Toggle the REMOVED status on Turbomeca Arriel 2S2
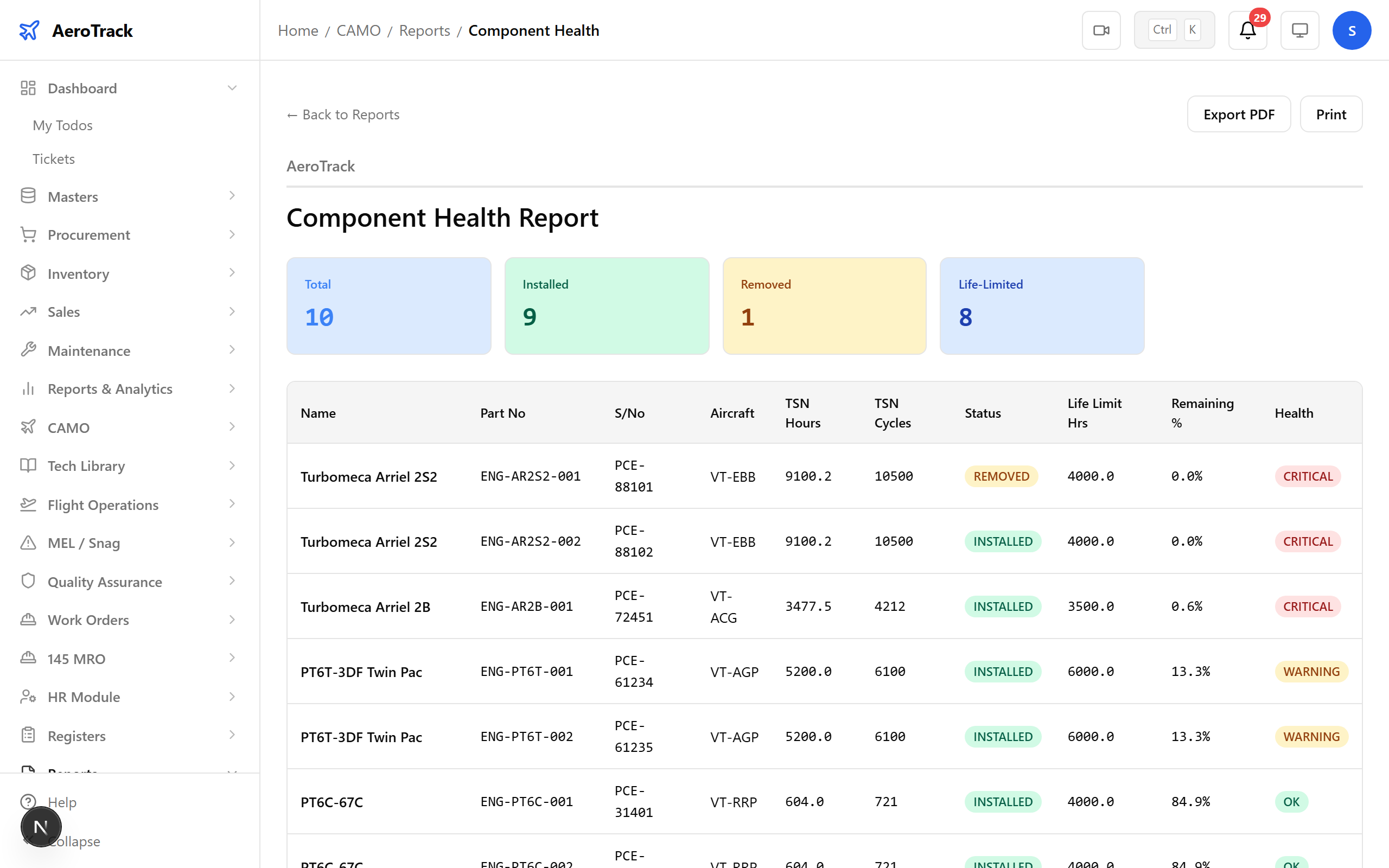1389x868 pixels. [1001, 476]
